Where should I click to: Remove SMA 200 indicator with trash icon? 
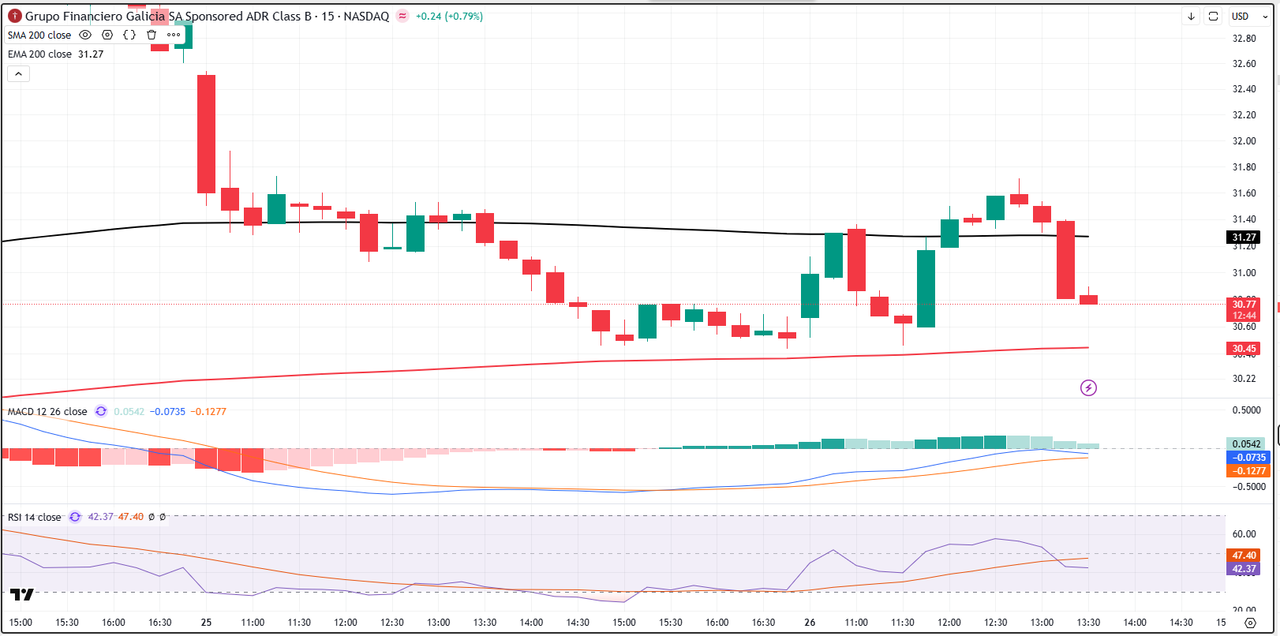(151, 34)
